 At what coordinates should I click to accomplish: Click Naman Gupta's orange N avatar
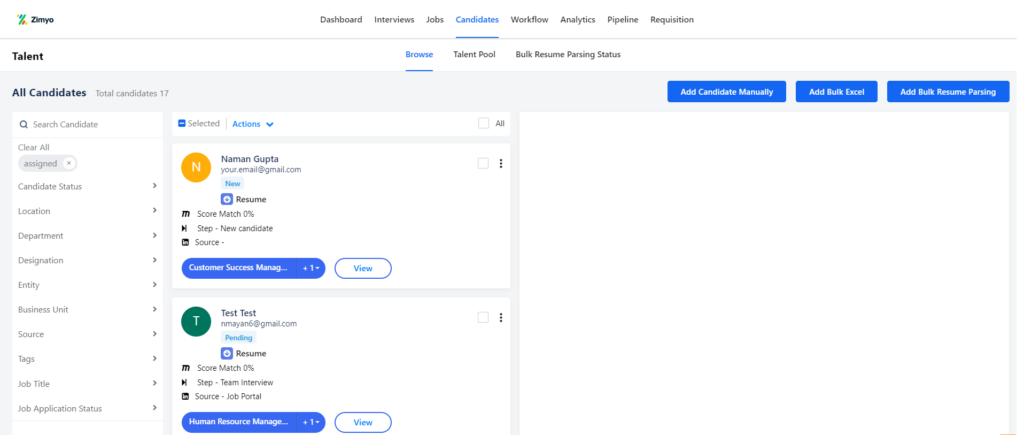[x=197, y=168]
